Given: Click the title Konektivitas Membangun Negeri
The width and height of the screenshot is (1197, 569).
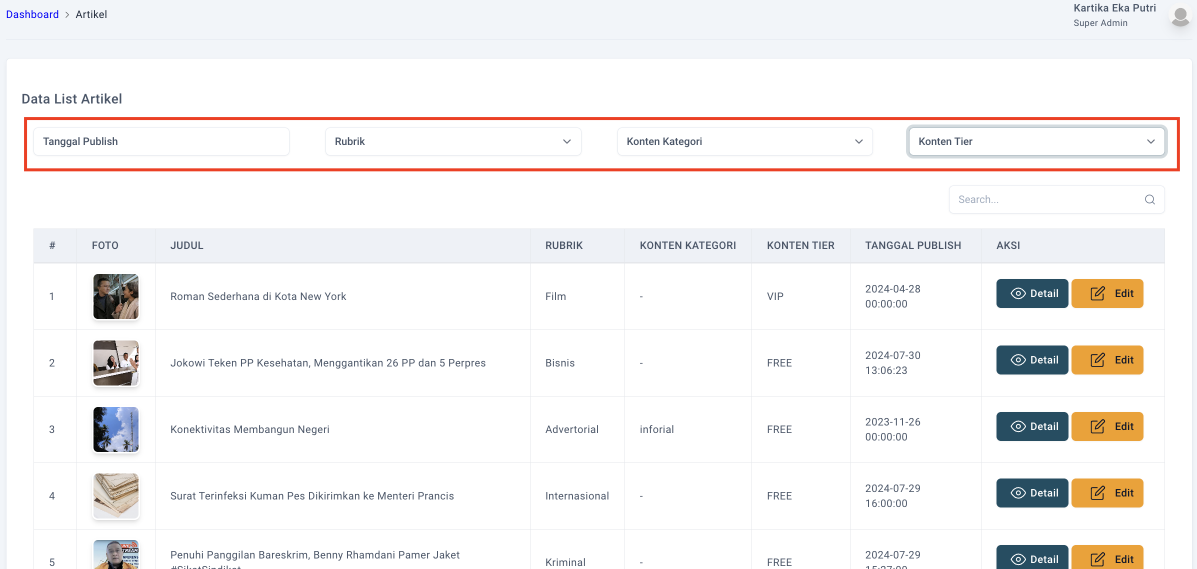Looking at the screenshot, I should 250,429.
